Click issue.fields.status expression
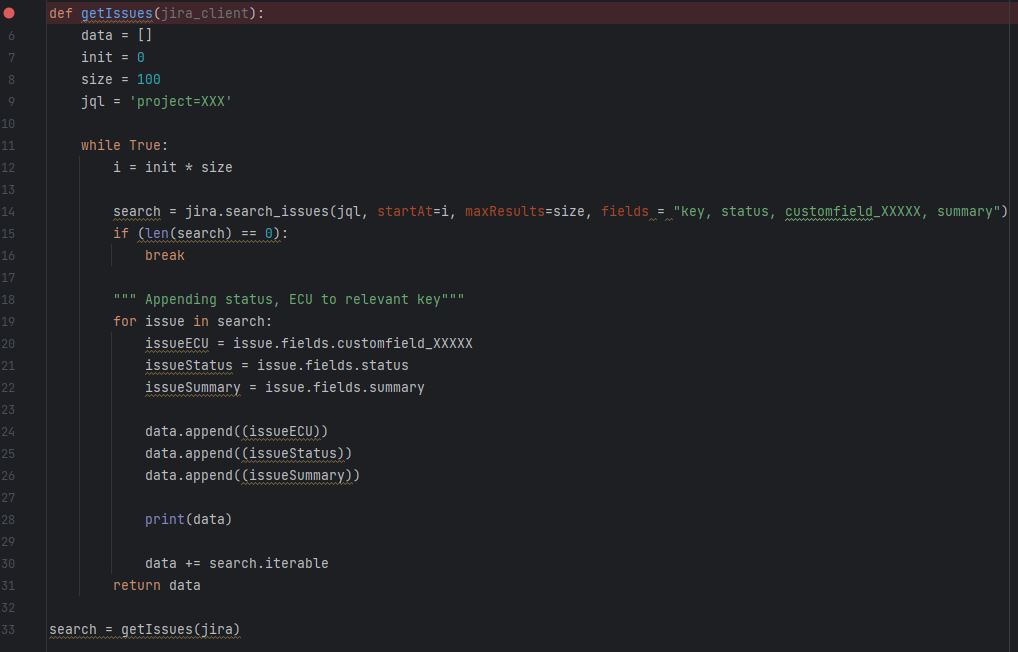Screen dimensions: 1018x652 click(333, 366)
